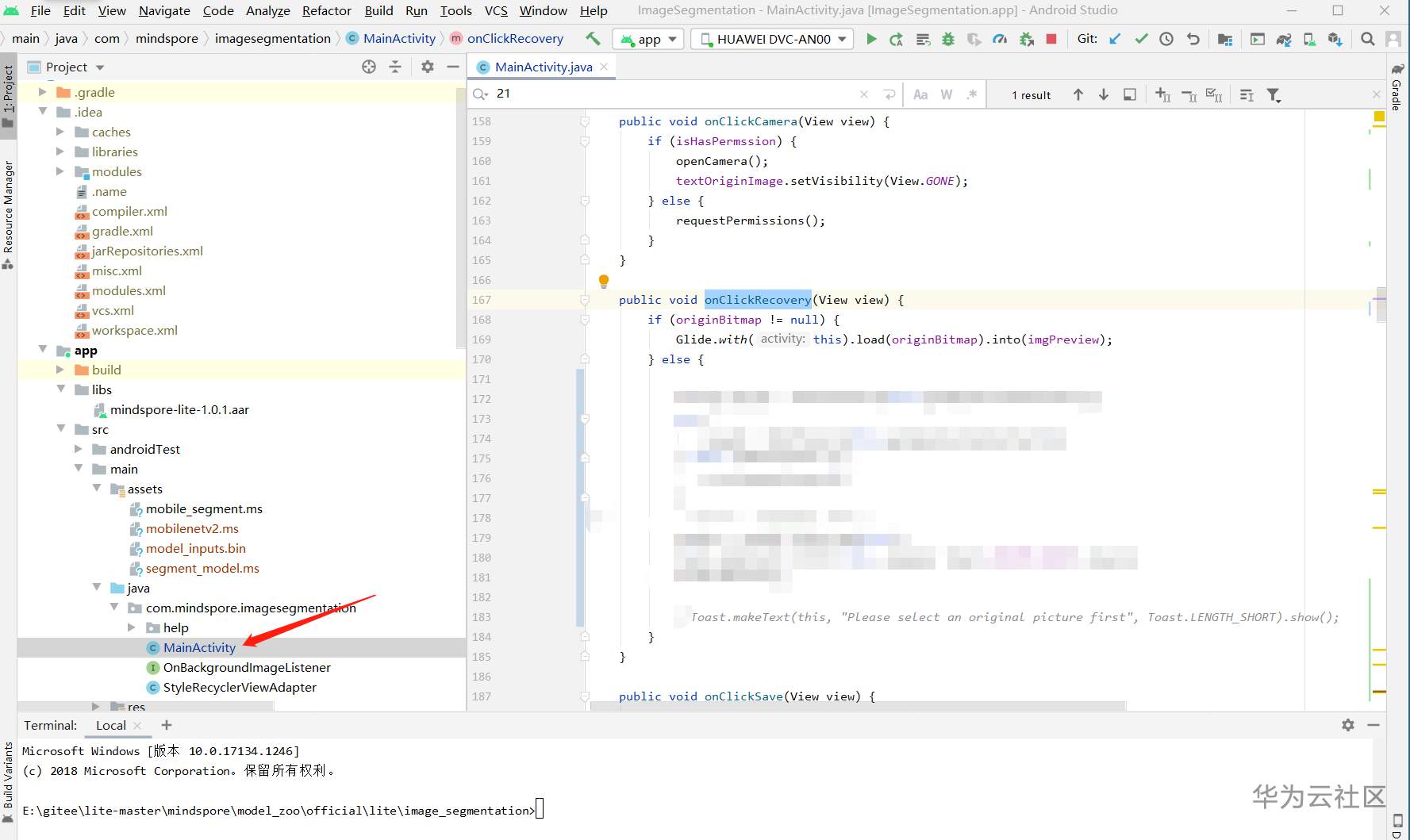This screenshot has height=840, width=1410.
Task: Open Project Structure icon in toolbar
Action: pyautogui.click(x=1225, y=39)
